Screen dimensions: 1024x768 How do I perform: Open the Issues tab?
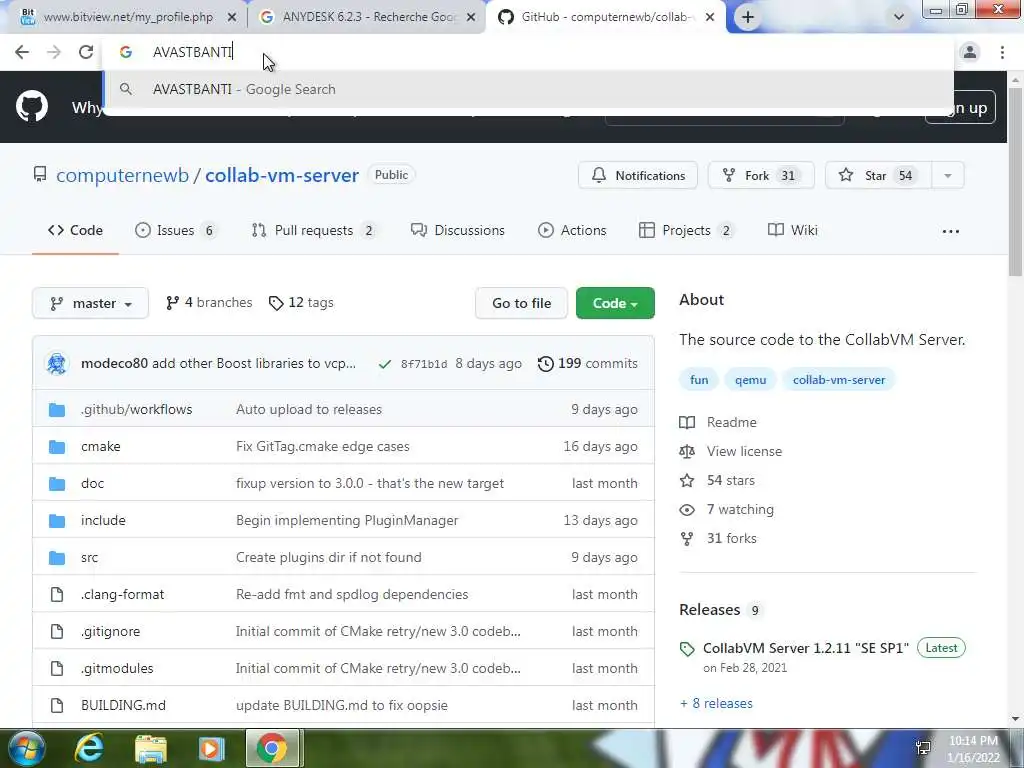click(x=175, y=231)
